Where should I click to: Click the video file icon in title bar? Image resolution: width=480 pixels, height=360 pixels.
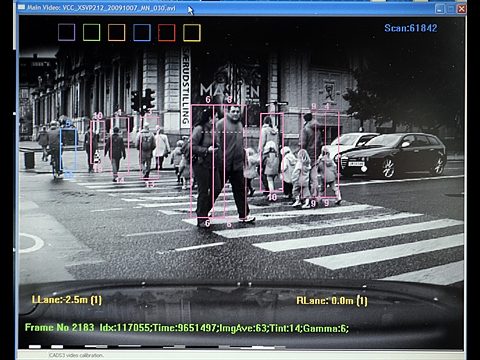tap(22, 7)
